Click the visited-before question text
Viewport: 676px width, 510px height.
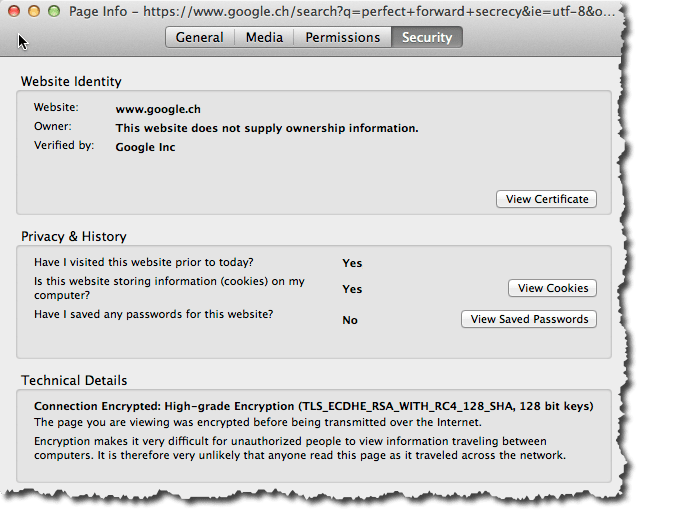(x=144, y=262)
